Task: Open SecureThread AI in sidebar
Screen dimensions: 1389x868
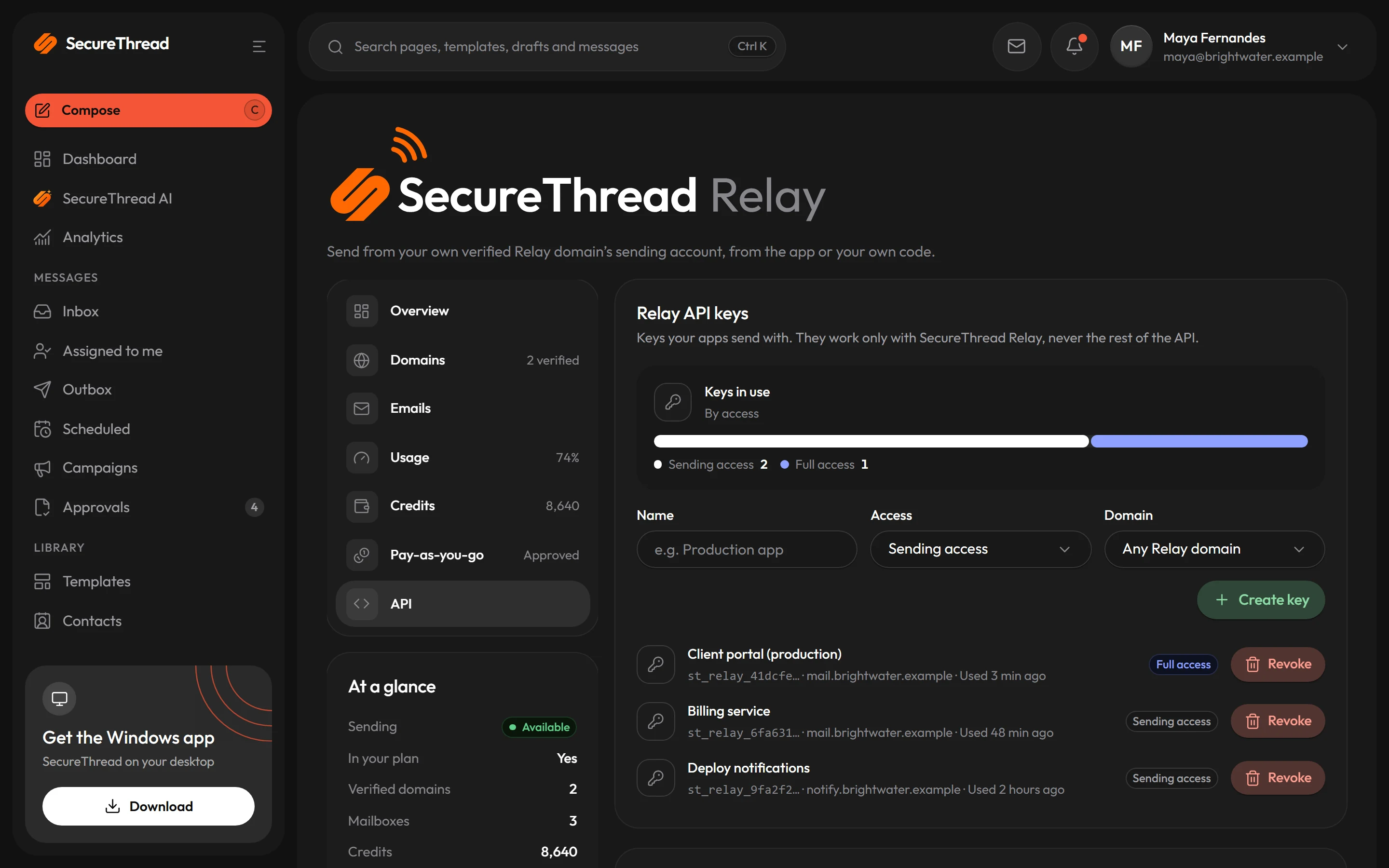Action: 148,199
